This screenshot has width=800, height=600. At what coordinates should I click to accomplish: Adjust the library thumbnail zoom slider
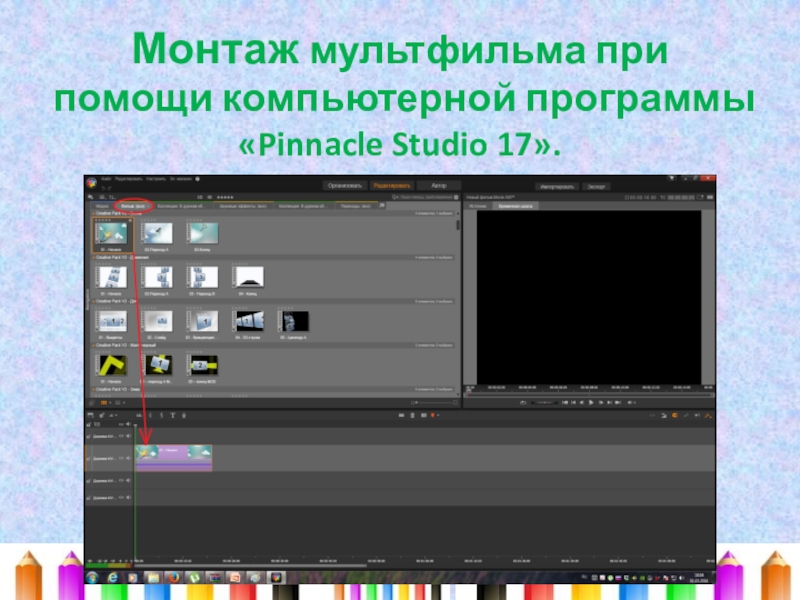coord(434,403)
